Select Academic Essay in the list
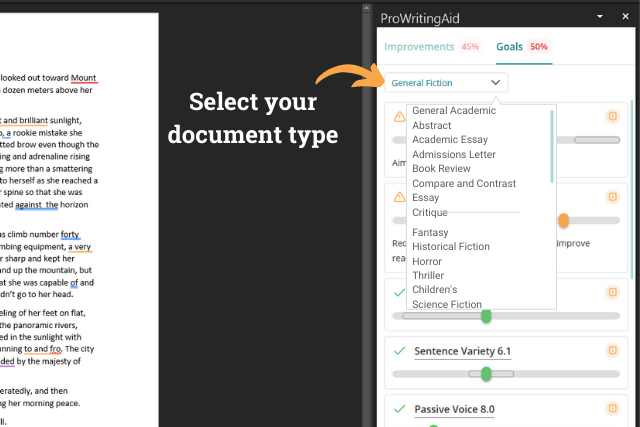Image resolution: width=640 pixels, height=427 pixels. [450, 140]
